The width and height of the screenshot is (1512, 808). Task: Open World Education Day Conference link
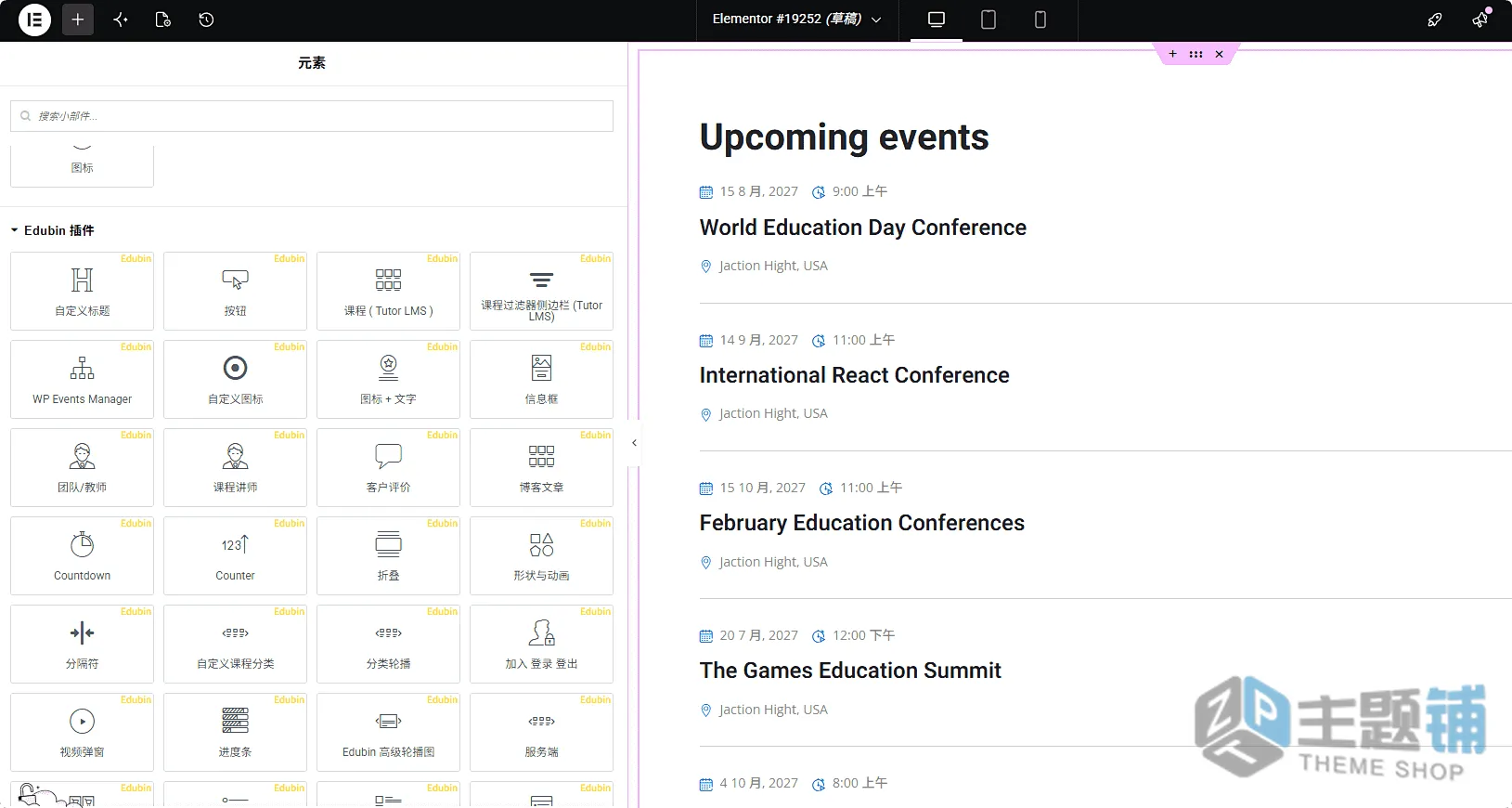coord(863,228)
